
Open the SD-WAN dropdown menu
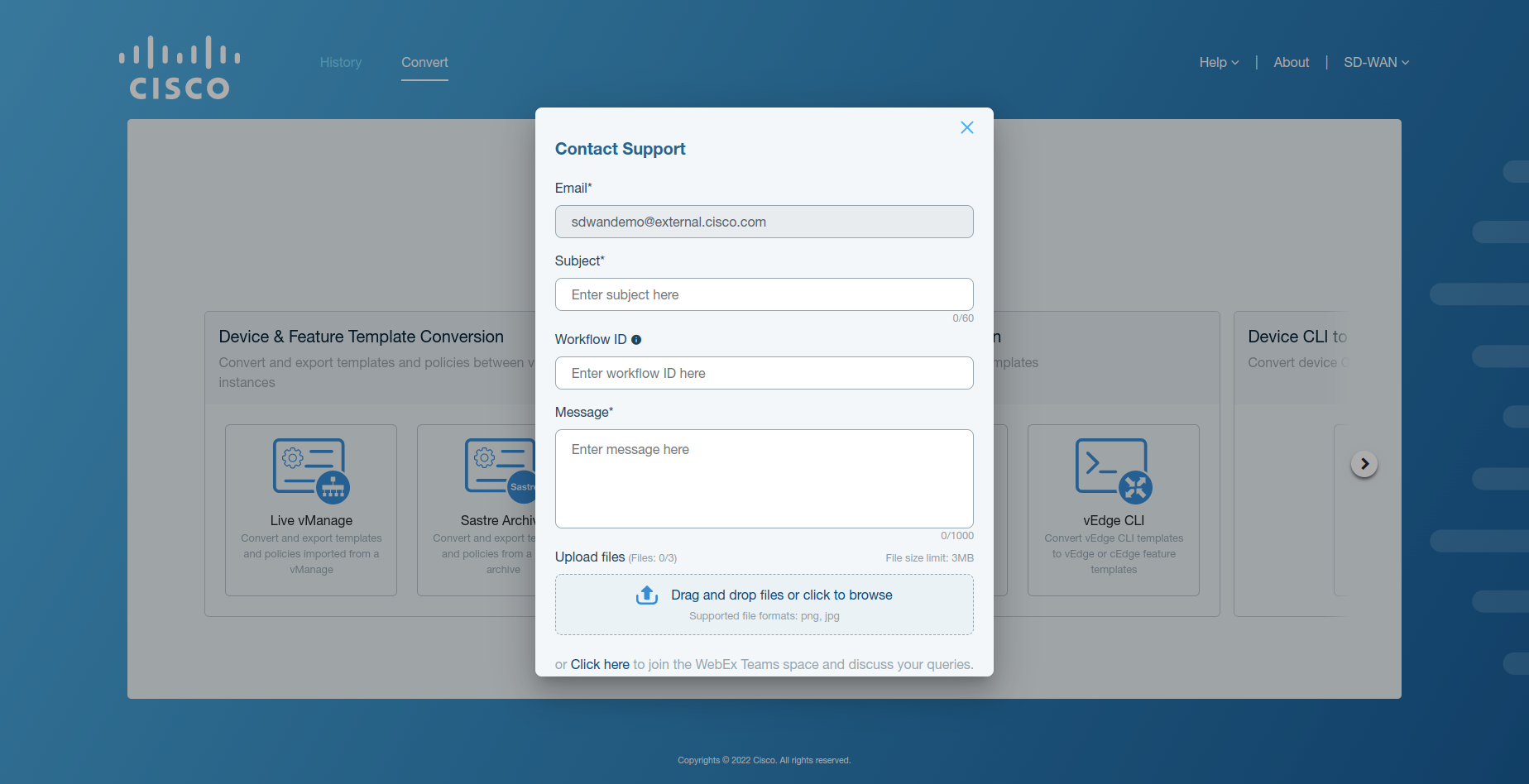click(1376, 63)
